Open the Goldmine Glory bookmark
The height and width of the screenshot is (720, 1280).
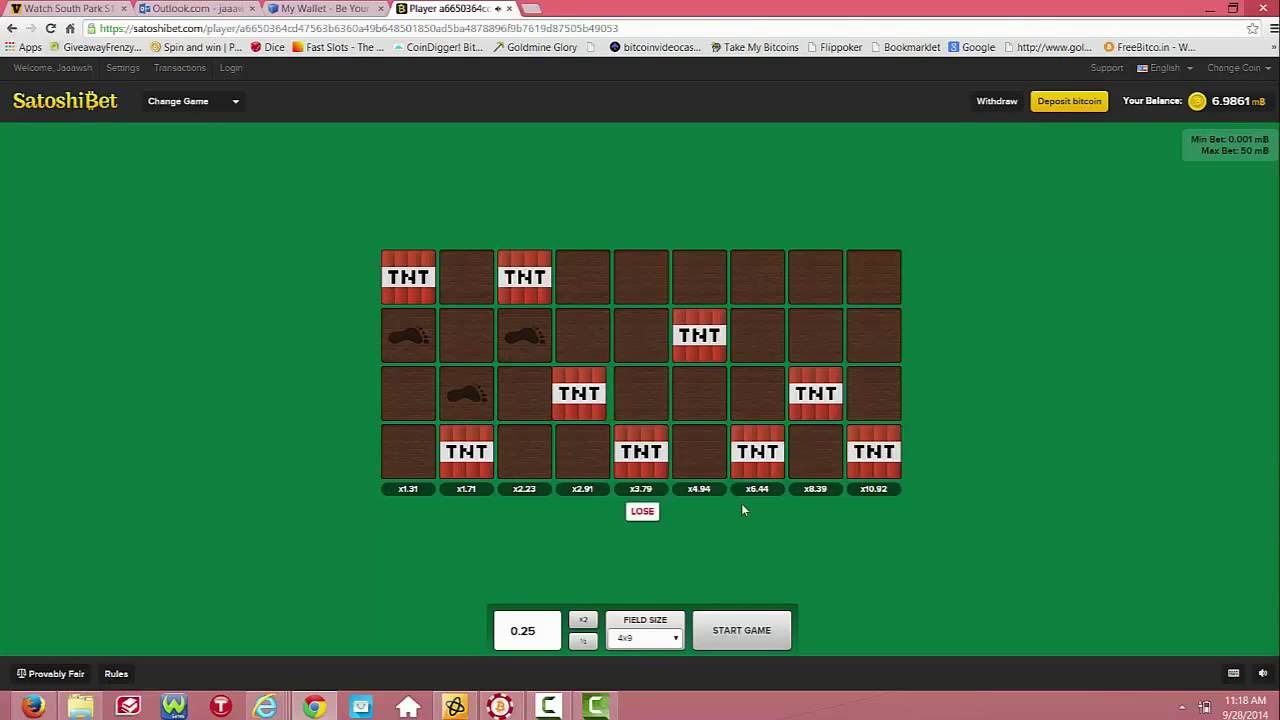click(535, 47)
